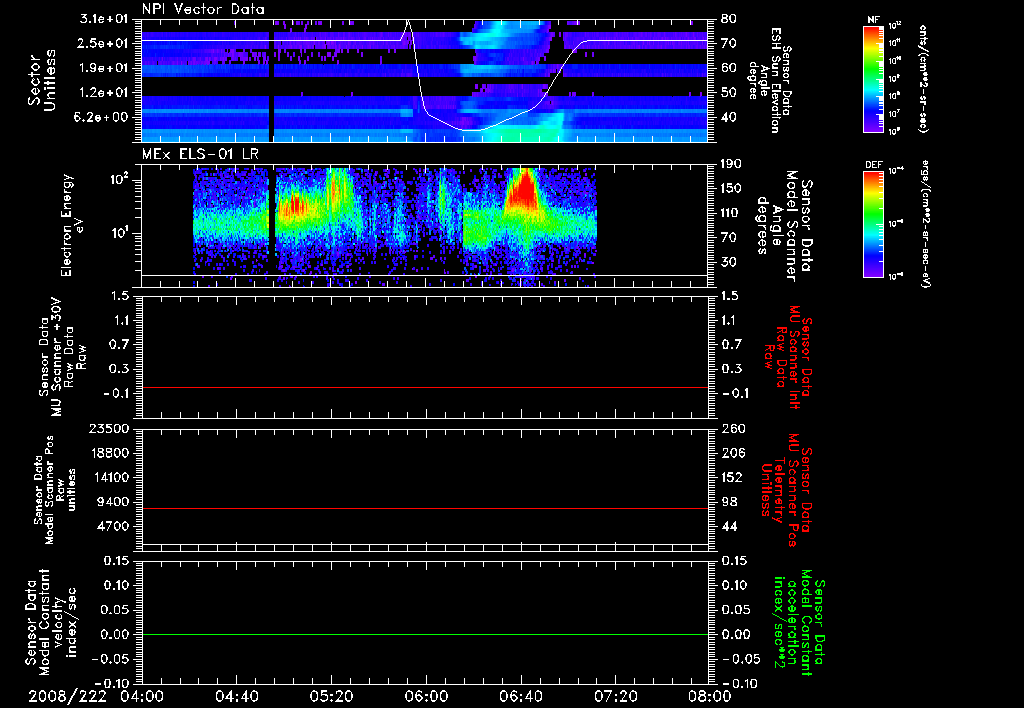This screenshot has width=1024, height=708.
Task: Click the "260" telemetry tick value
Action: [732, 429]
